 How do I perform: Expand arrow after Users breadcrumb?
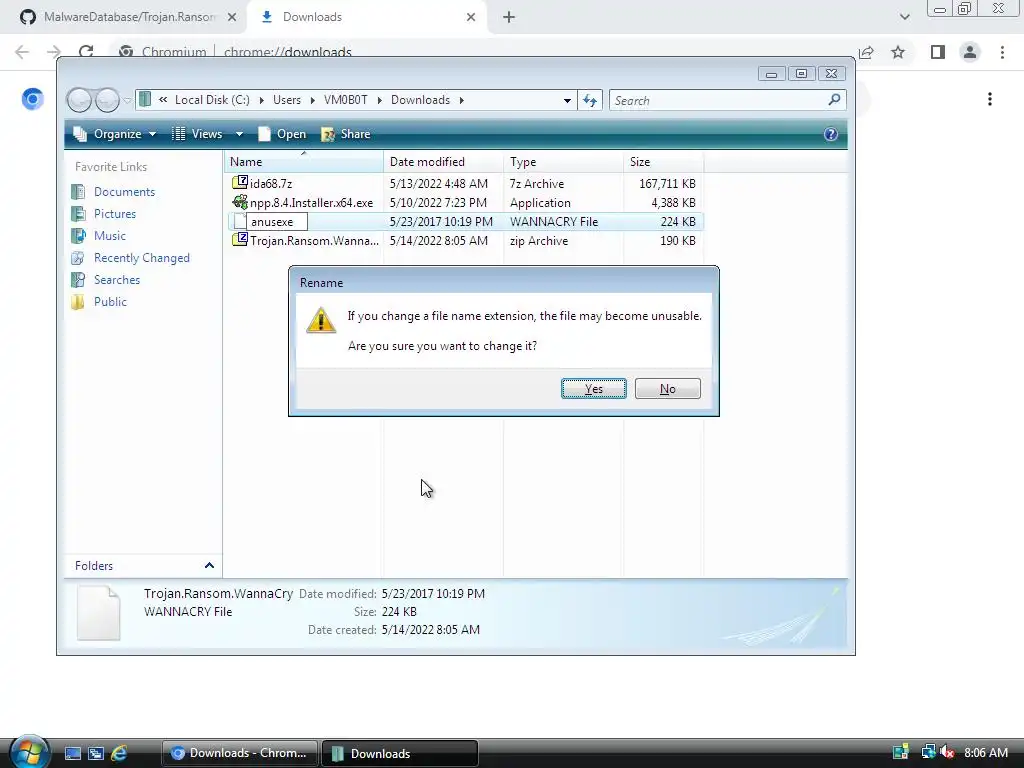point(312,101)
